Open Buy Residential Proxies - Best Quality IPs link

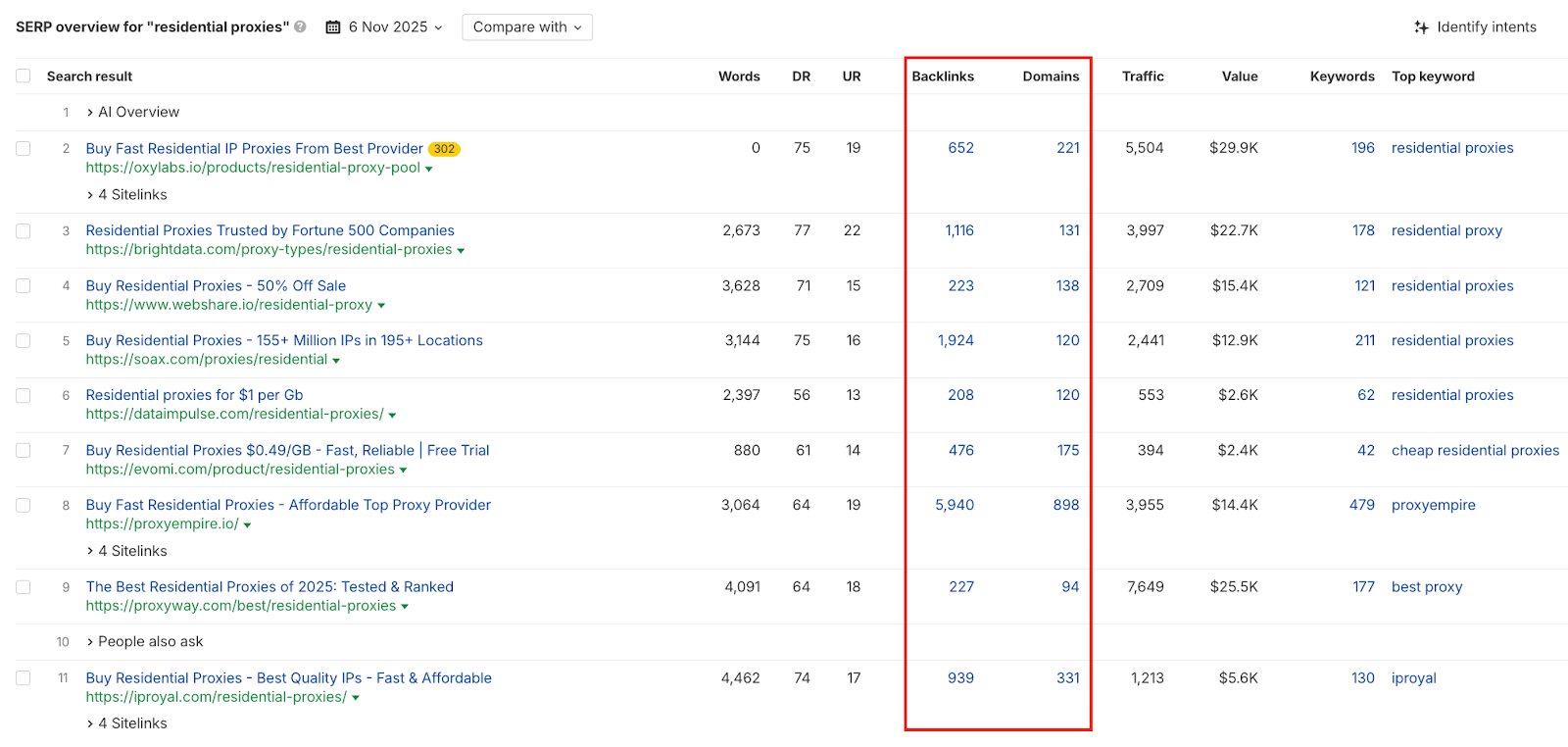[x=289, y=677]
